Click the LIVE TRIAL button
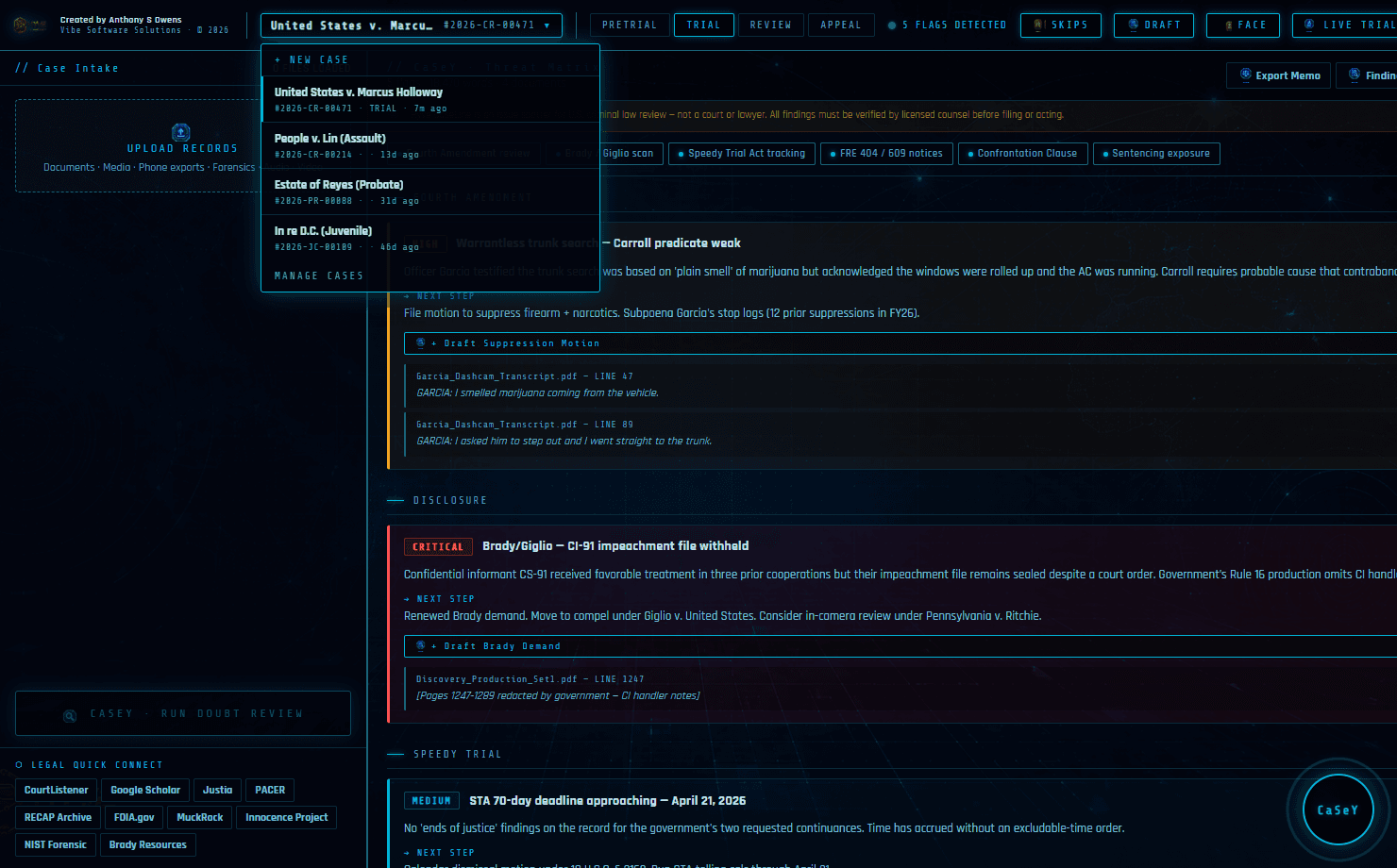The image size is (1397, 868). [1345, 25]
